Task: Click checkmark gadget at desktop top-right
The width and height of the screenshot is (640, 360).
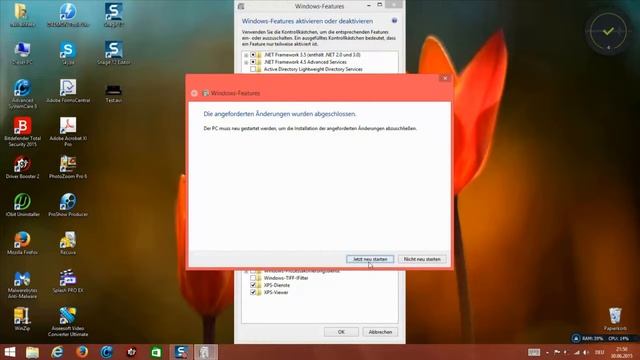Action: coord(608,31)
